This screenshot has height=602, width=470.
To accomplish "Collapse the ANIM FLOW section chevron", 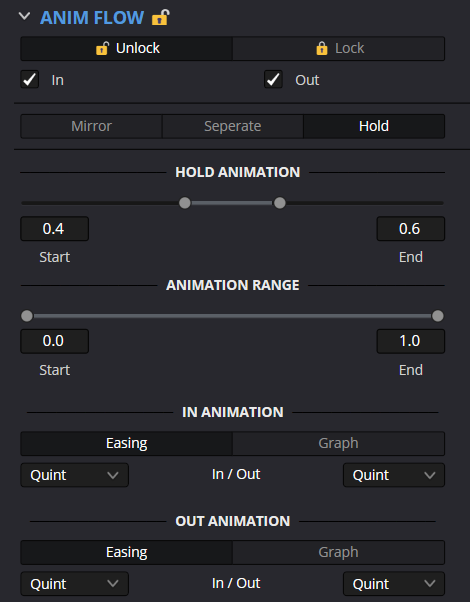I will [24, 17].
